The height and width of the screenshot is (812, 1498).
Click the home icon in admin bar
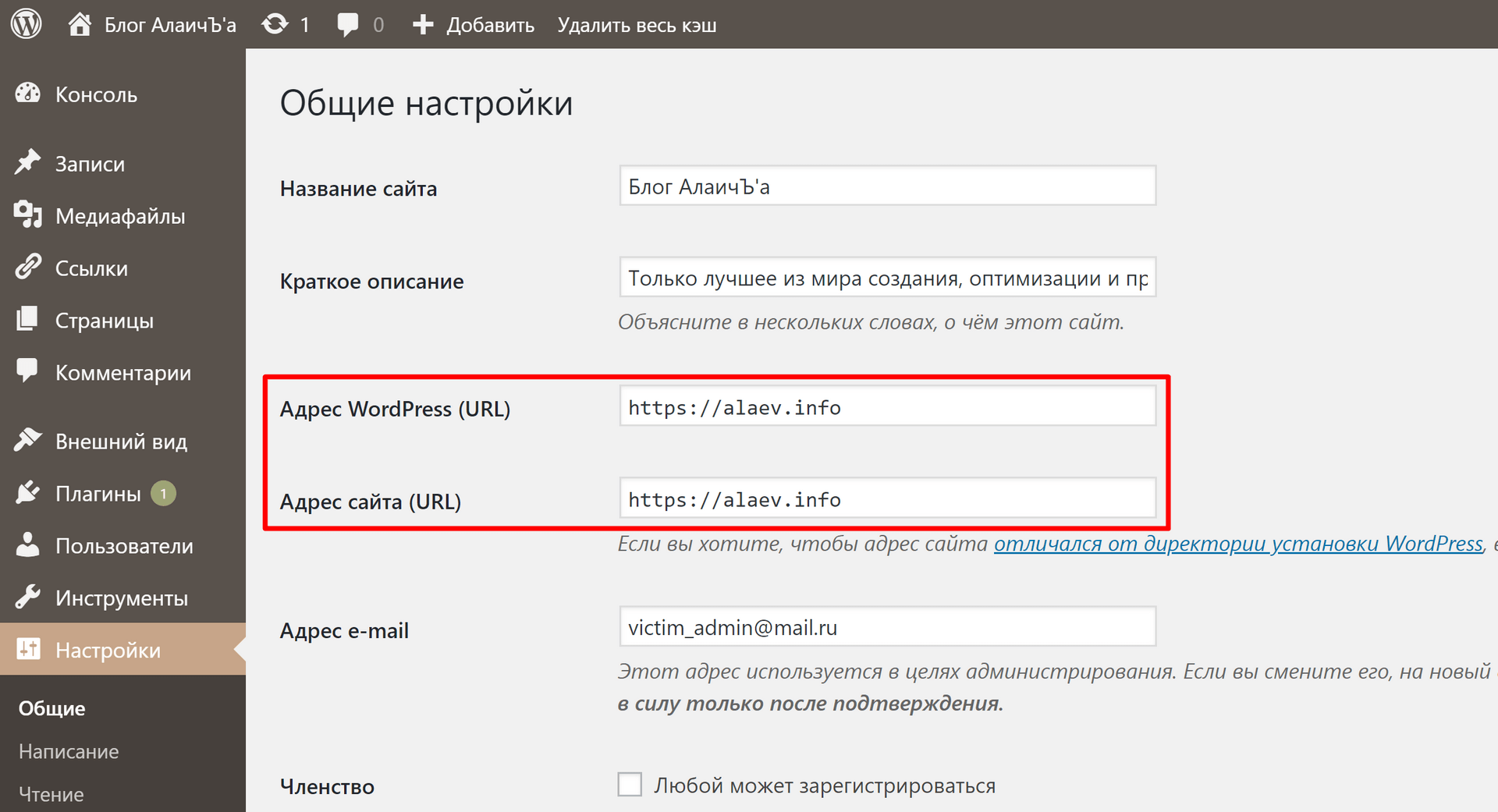click(x=80, y=24)
